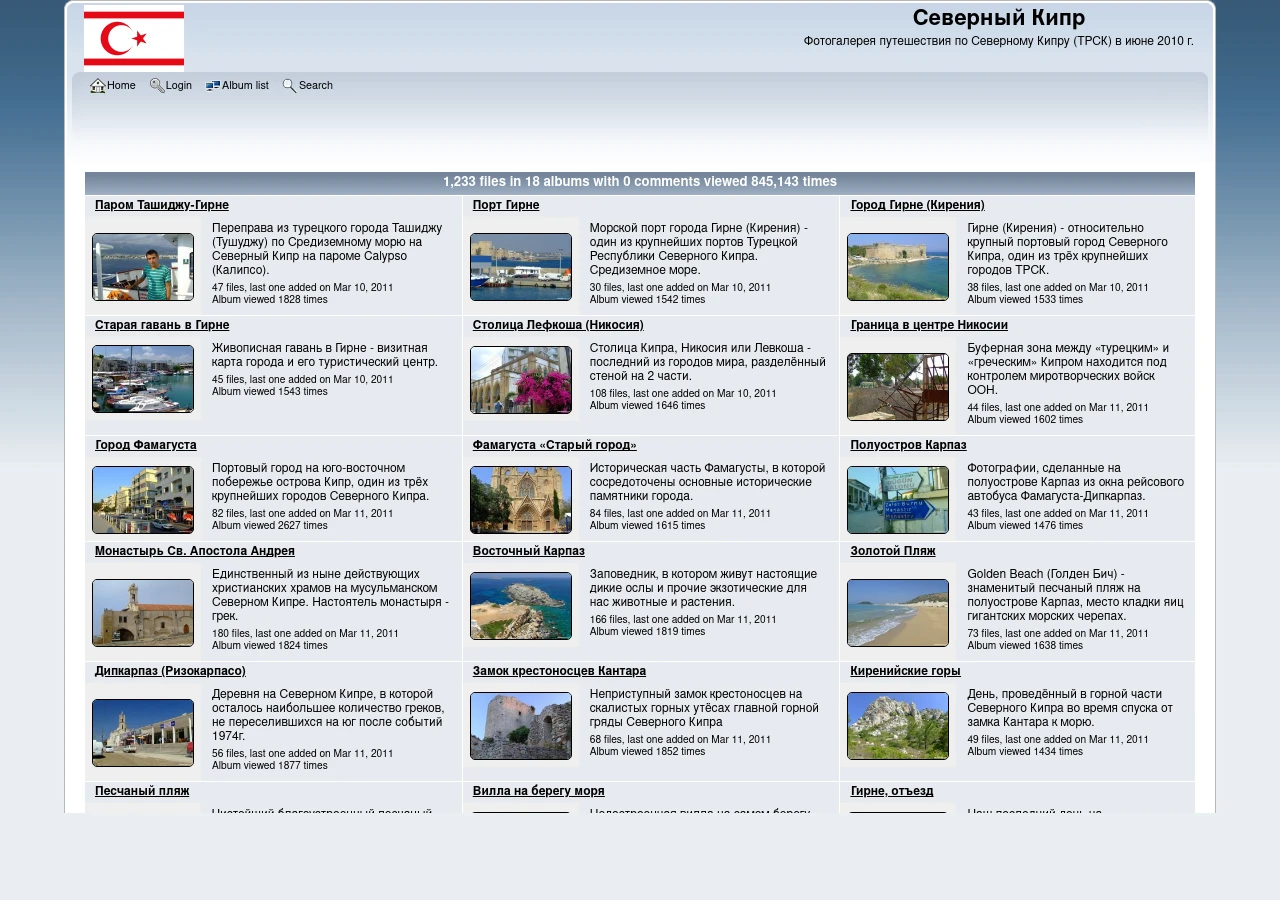1280x900 pixels.
Task: Click the Album list icon
Action: point(213,86)
